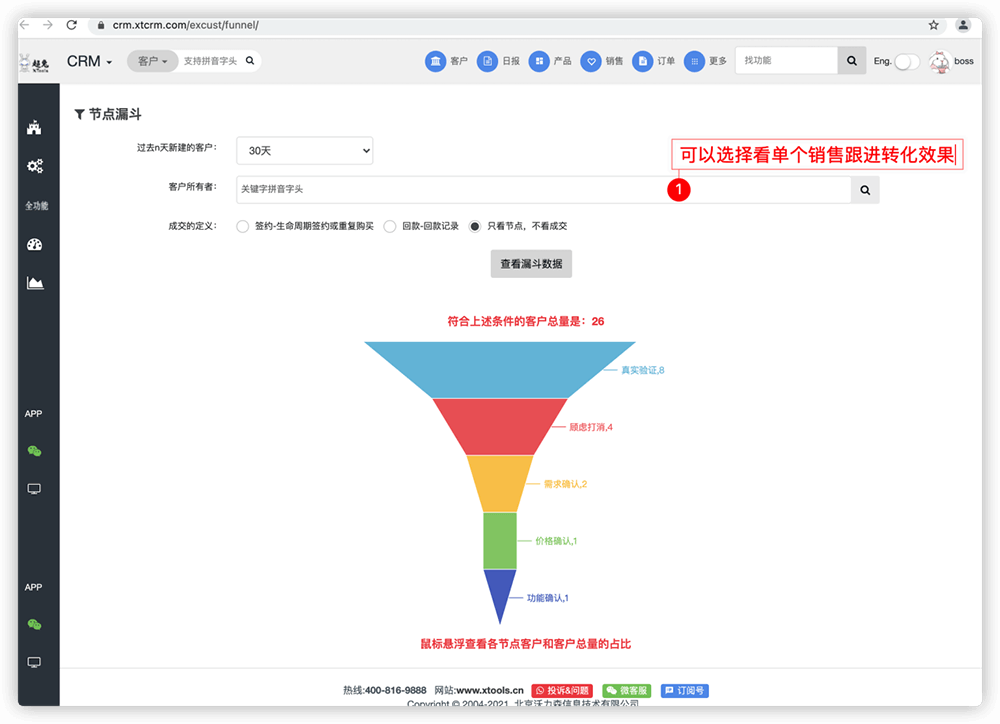Select 回款-回款记录 radio option
Screen dimensions: 1000x724
390,226
